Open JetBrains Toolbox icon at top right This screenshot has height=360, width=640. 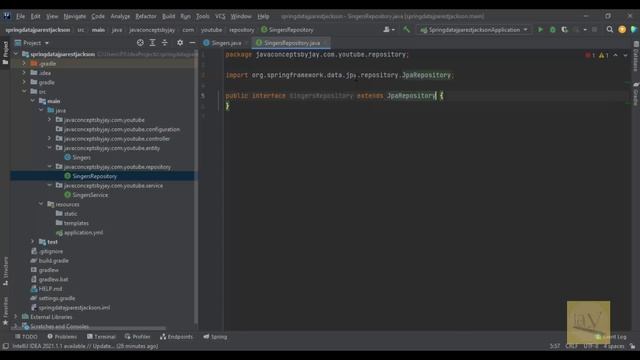[634, 30]
